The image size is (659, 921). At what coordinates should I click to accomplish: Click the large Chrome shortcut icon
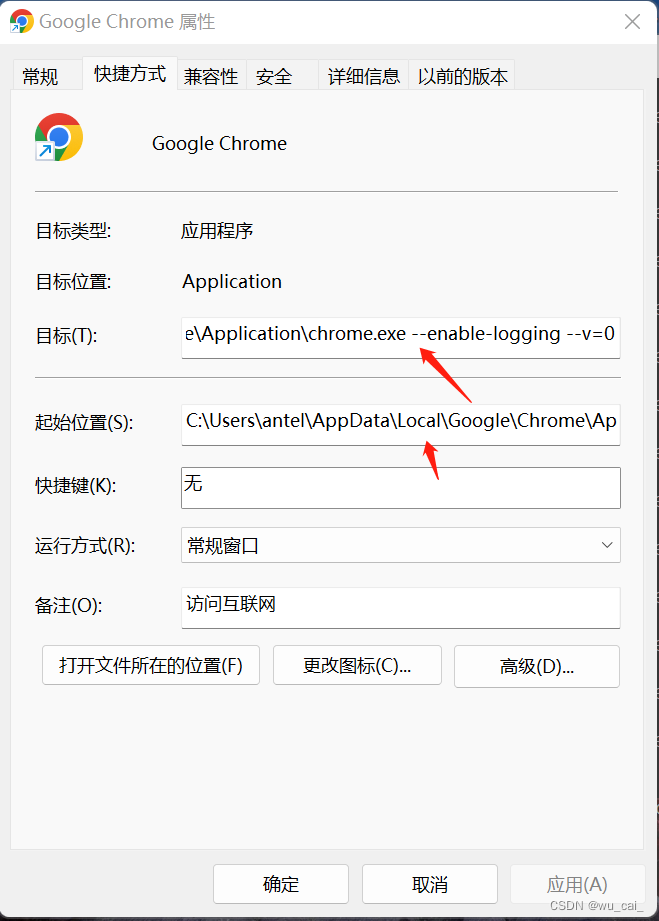pyautogui.click(x=59, y=137)
